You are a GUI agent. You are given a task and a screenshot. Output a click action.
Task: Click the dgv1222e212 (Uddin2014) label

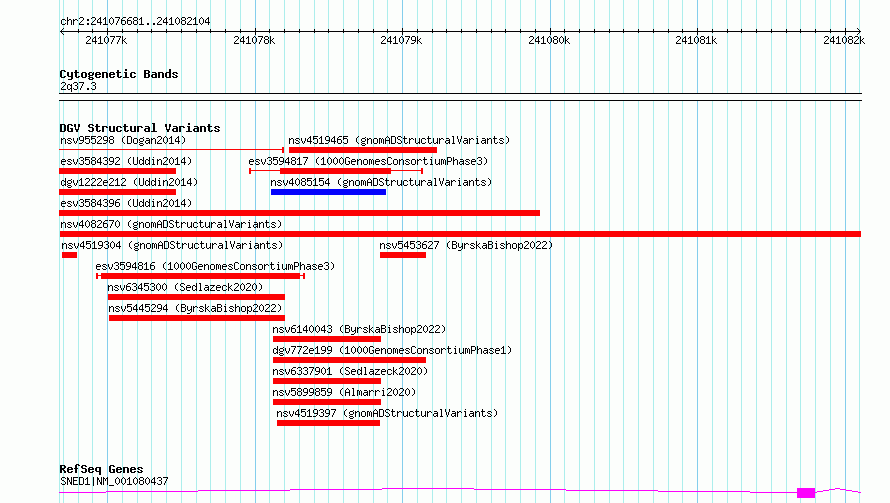click(x=129, y=182)
